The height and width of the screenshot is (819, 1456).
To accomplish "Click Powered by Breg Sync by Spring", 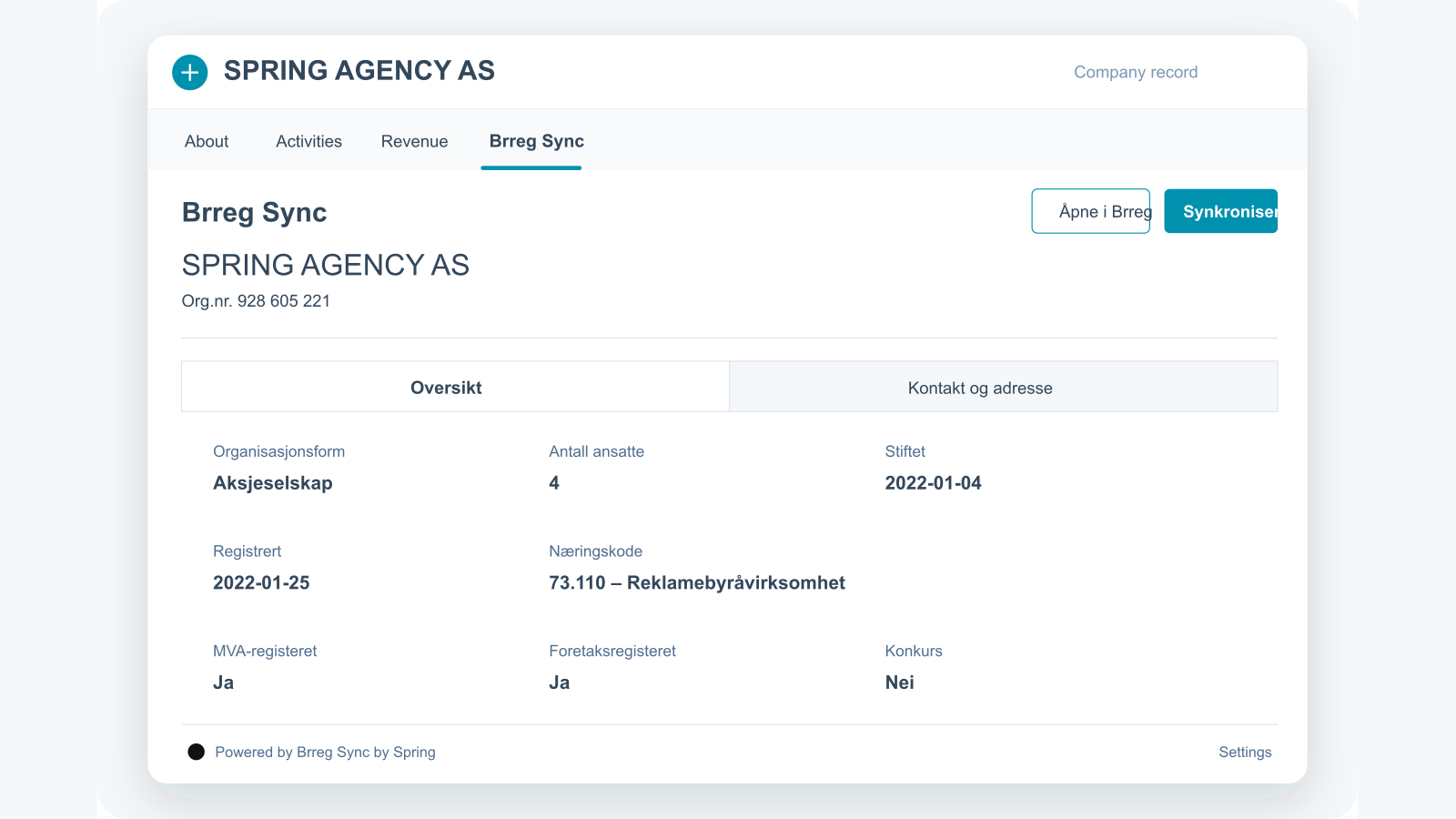I will (x=326, y=752).
